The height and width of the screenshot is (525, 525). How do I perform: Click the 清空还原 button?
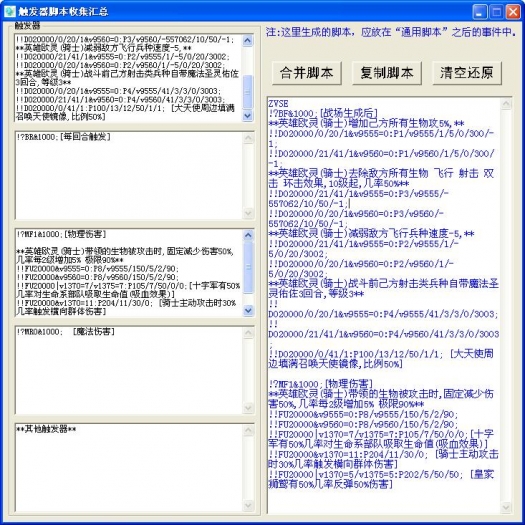467,73
